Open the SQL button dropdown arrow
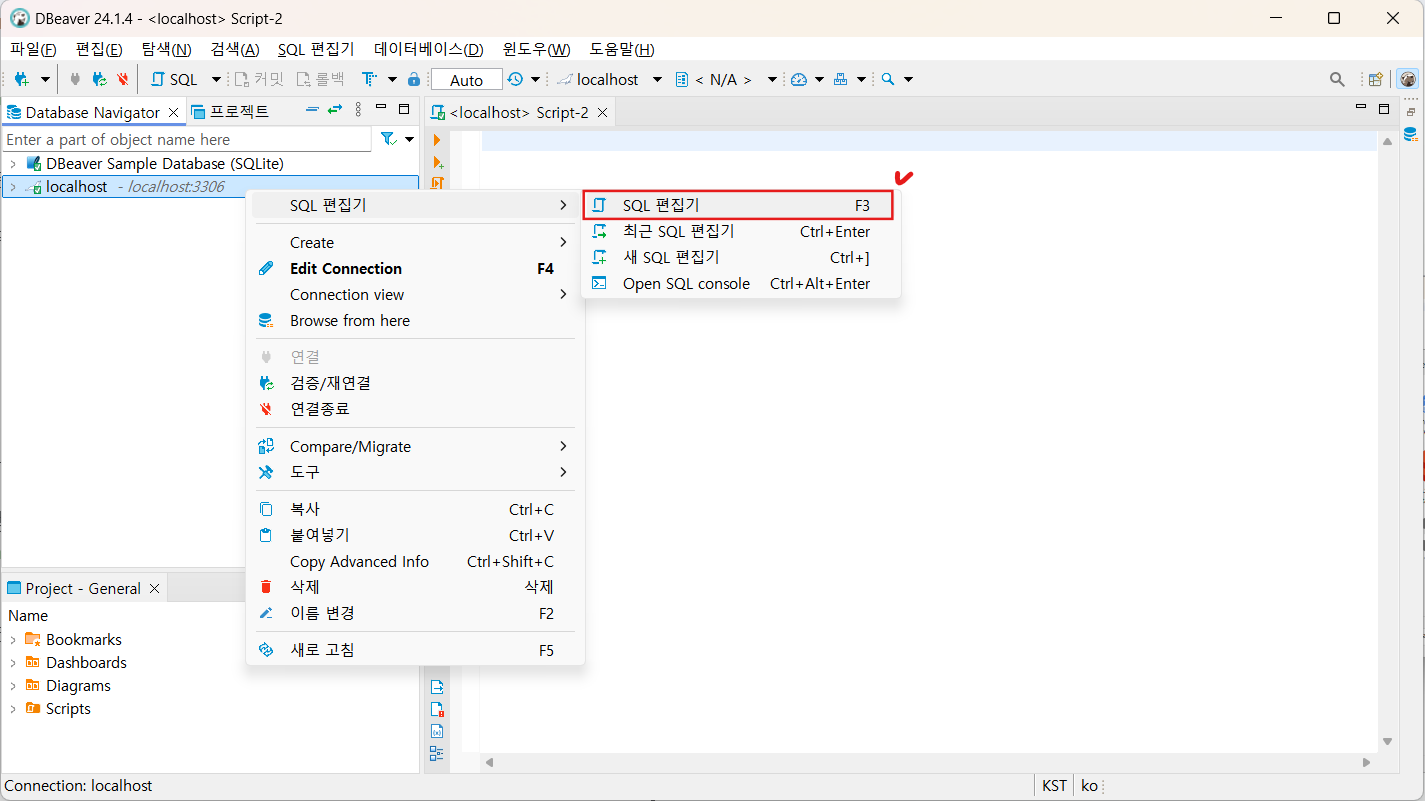The height and width of the screenshot is (801, 1425). click(216, 79)
